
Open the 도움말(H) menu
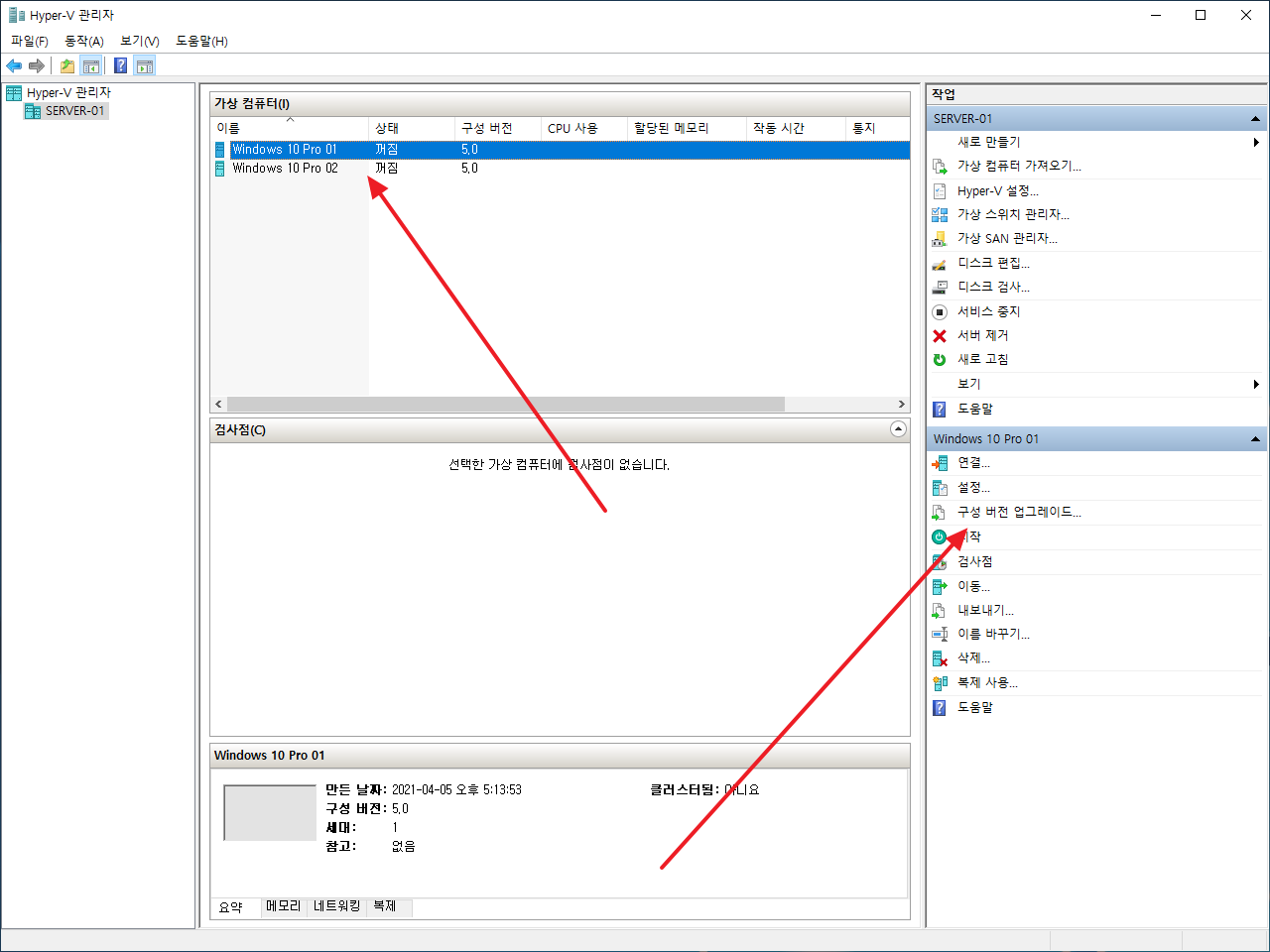click(x=201, y=41)
